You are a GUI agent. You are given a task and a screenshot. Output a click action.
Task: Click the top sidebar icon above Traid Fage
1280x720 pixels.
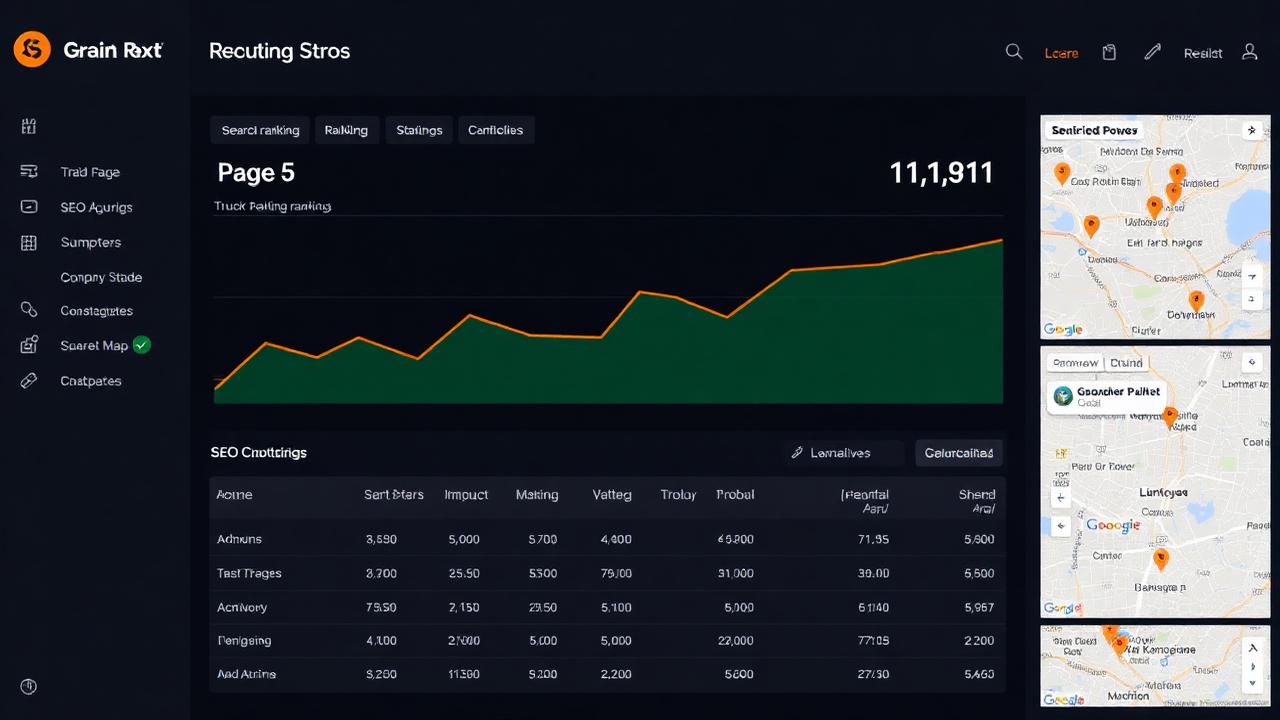(28, 126)
